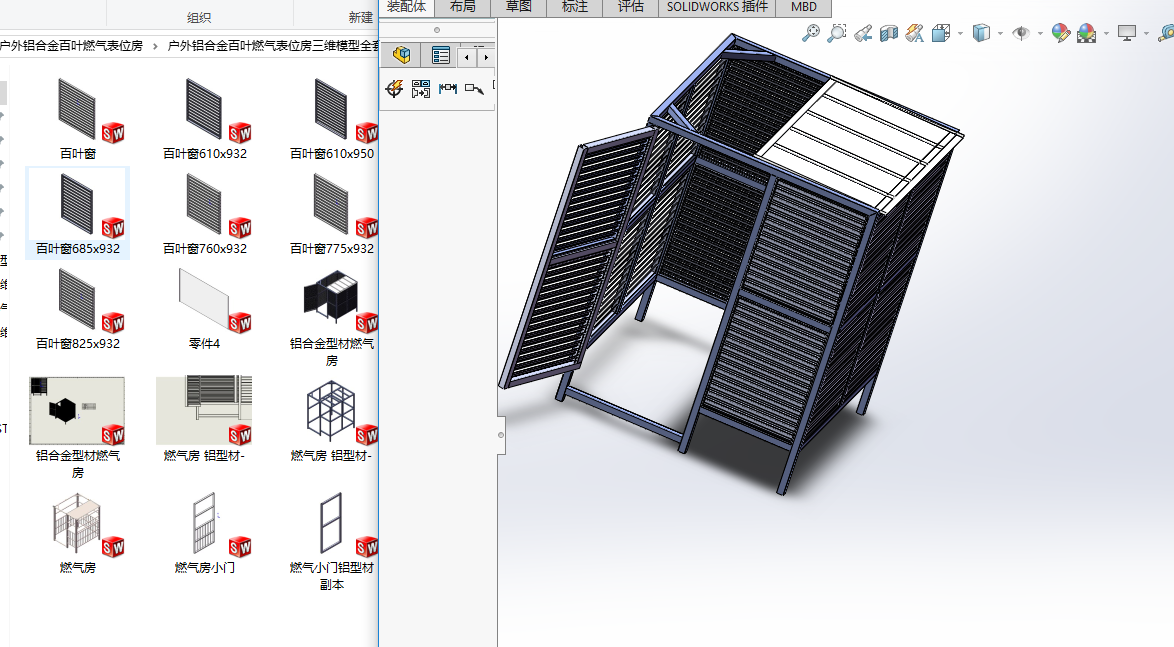Switch to the 评估 tab

630,7
